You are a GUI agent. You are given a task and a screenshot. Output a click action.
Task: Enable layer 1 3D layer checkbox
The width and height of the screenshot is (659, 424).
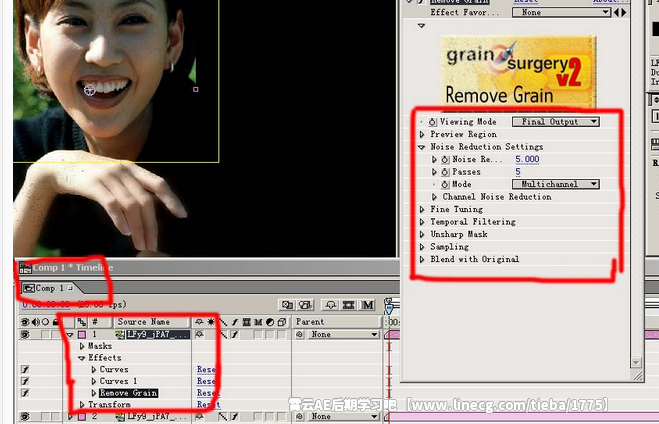click(282, 334)
